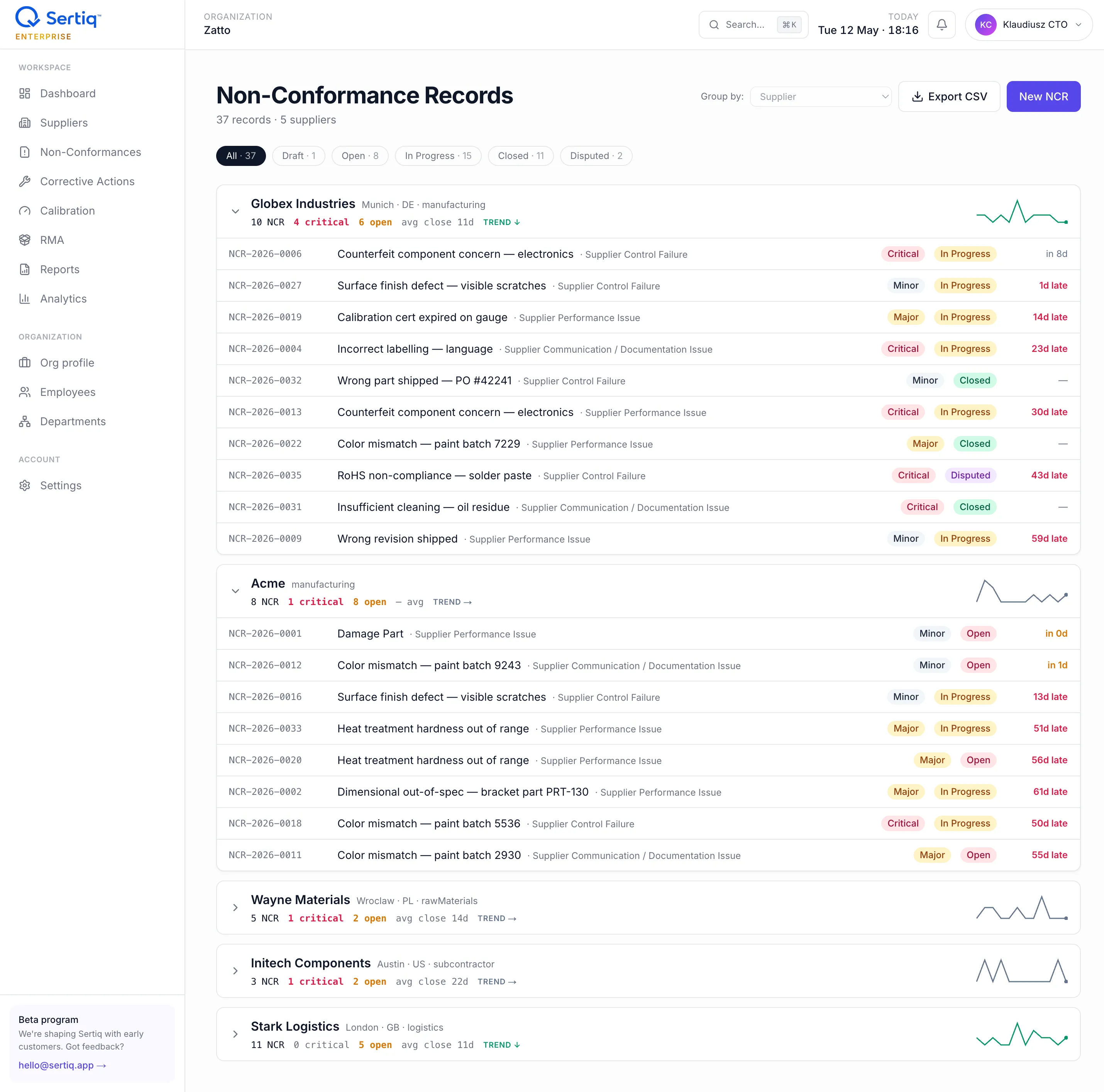The height and width of the screenshot is (1092, 1104).
Task: Open Damage Part record
Action: pos(648,633)
